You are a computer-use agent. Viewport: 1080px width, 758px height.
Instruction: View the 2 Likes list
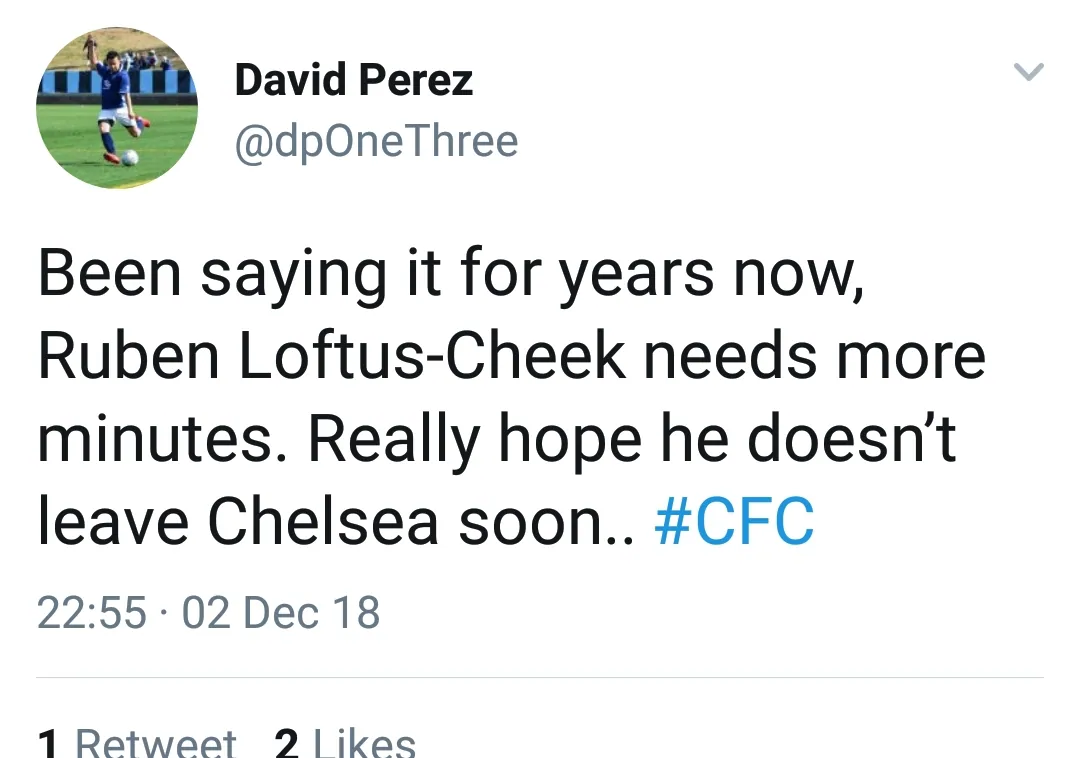pyautogui.click(x=344, y=742)
